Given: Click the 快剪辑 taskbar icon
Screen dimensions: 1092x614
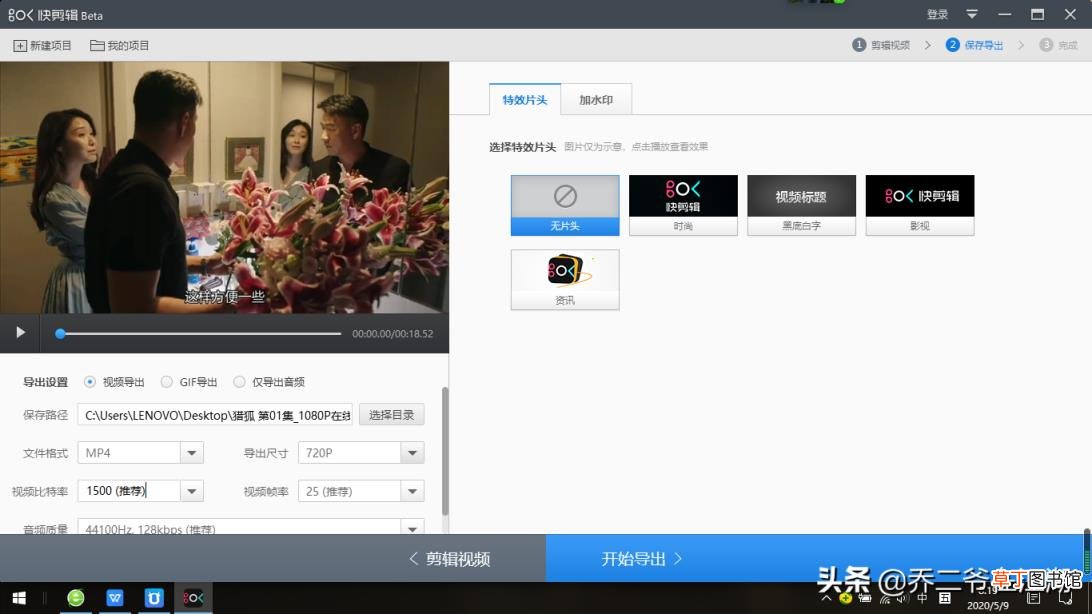Looking at the screenshot, I should click(x=193, y=597).
